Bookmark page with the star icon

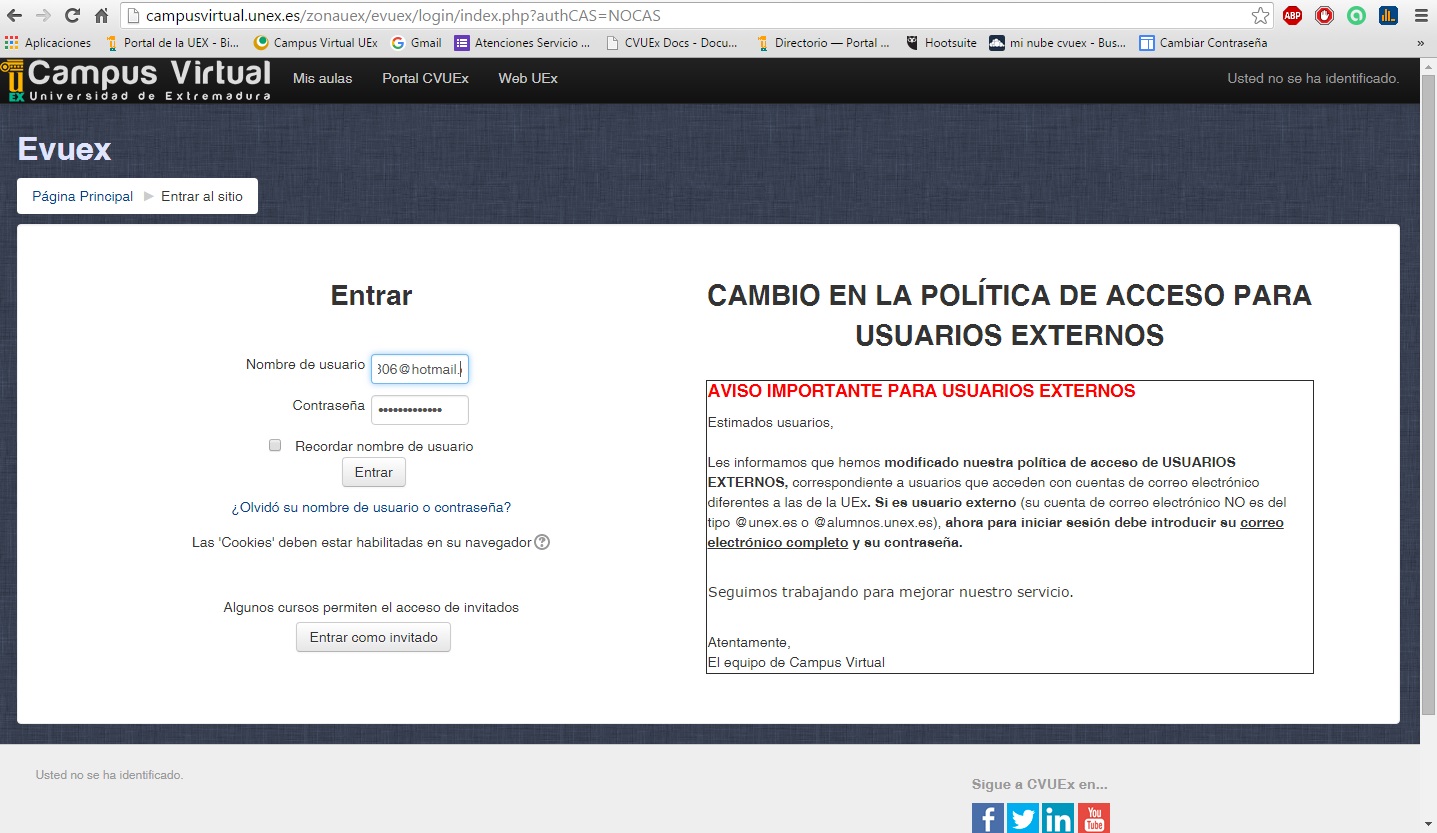point(1260,16)
